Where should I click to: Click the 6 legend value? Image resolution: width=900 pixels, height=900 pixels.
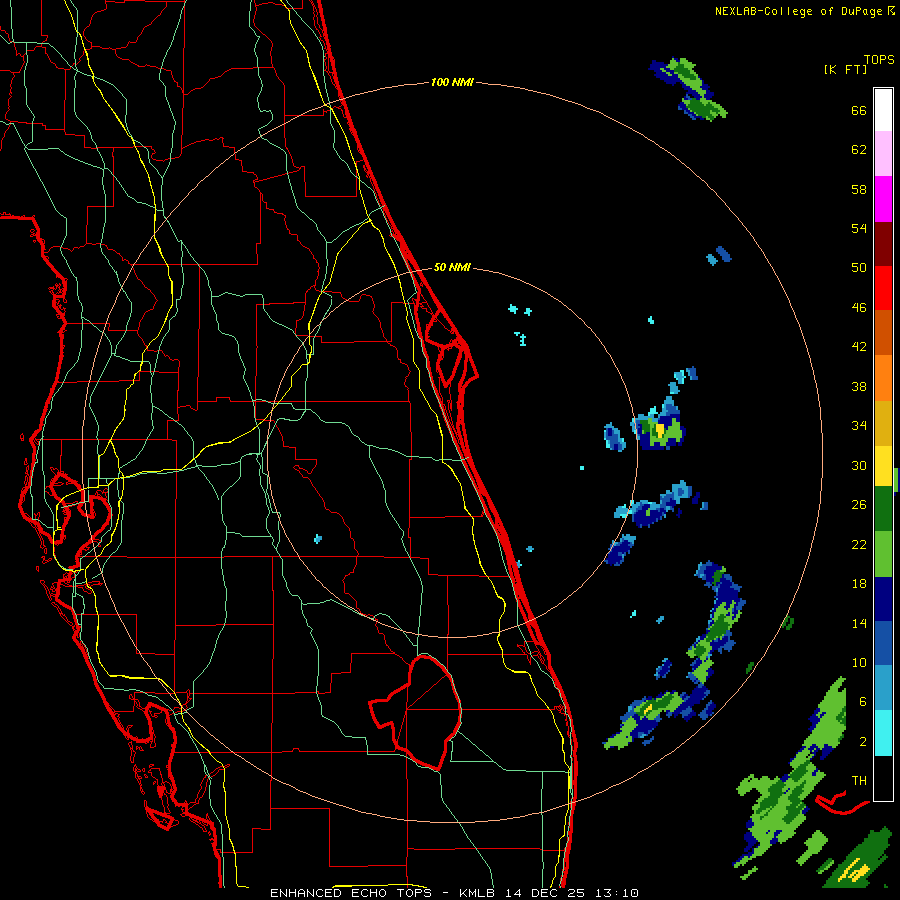click(863, 702)
